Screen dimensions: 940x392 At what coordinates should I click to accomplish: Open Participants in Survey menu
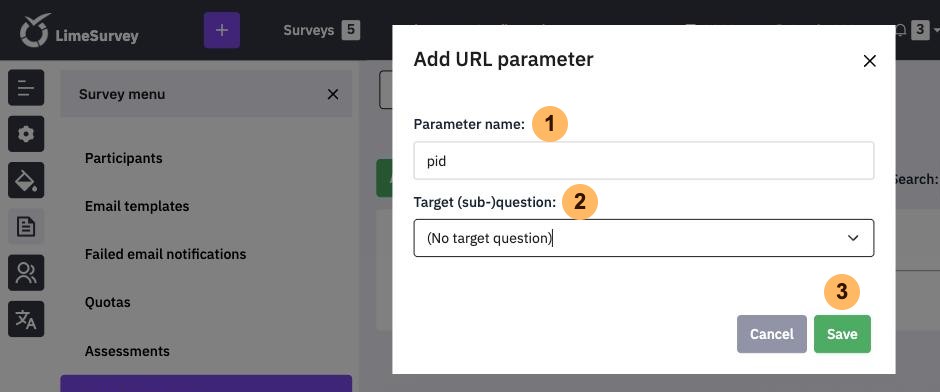[123, 158]
